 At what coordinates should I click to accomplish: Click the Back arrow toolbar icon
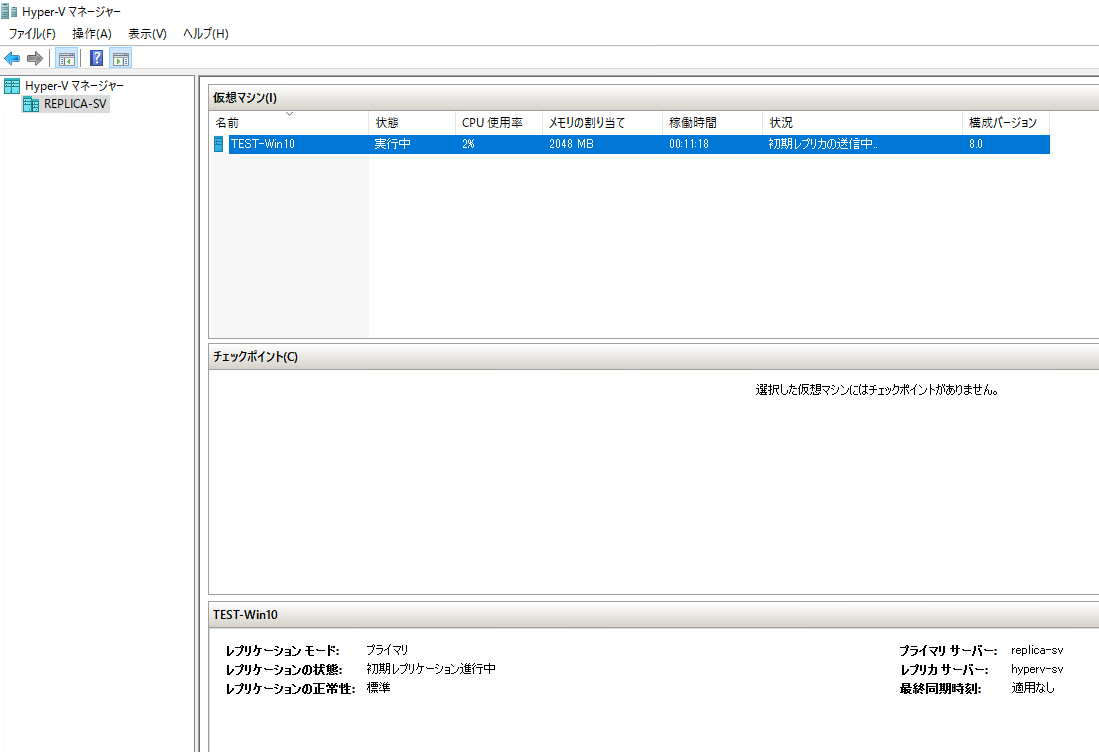(12, 58)
